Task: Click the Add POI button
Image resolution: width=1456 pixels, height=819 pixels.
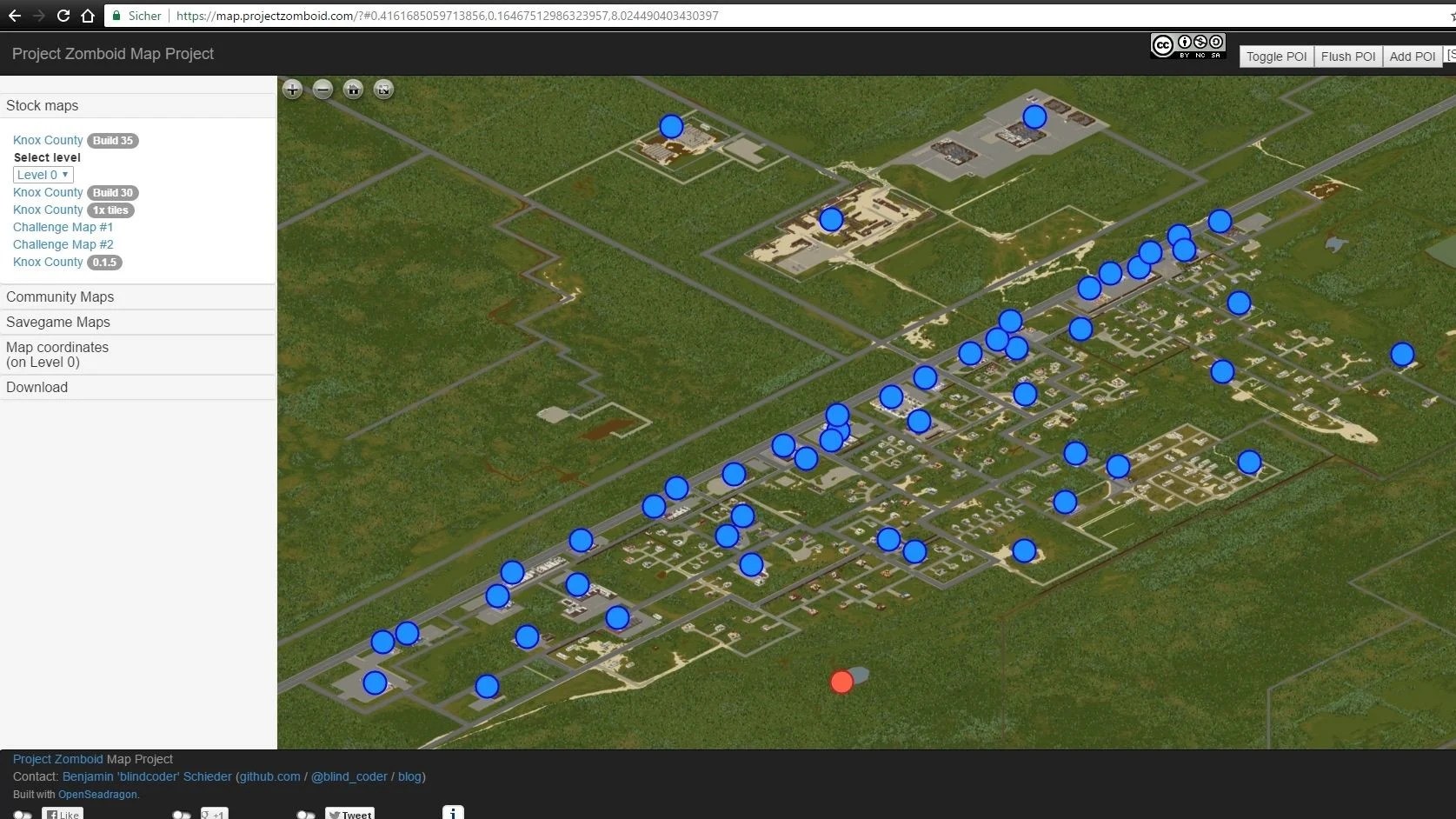Action: tap(1412, 56)
